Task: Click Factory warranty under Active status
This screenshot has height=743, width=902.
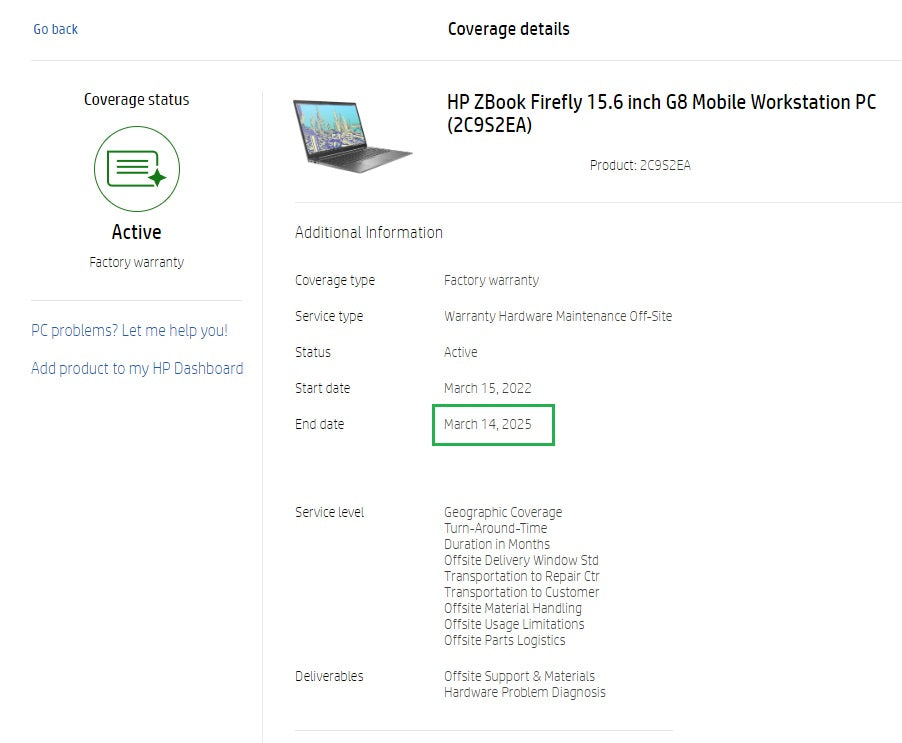Action: (136, 262)
